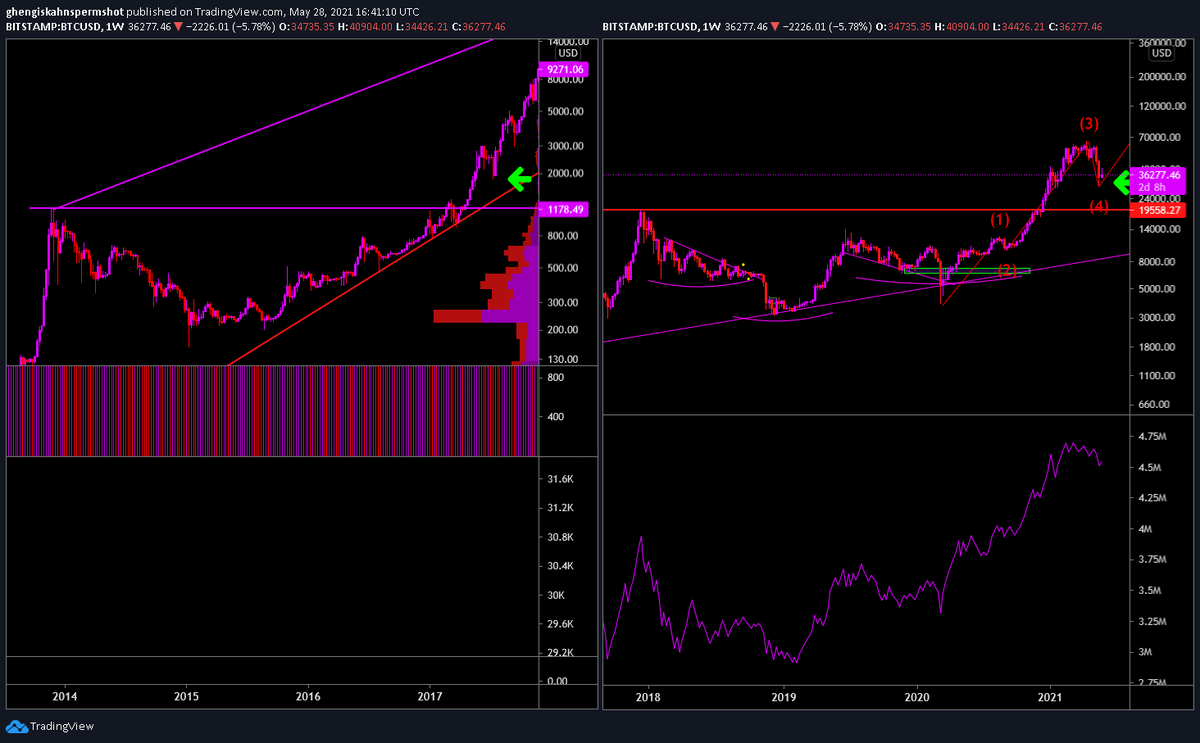This screenshot has height=743, width=1200.
Task: Click the 200000.00 price scale value
Action: pyautogui.click(x=1162, y=77)
